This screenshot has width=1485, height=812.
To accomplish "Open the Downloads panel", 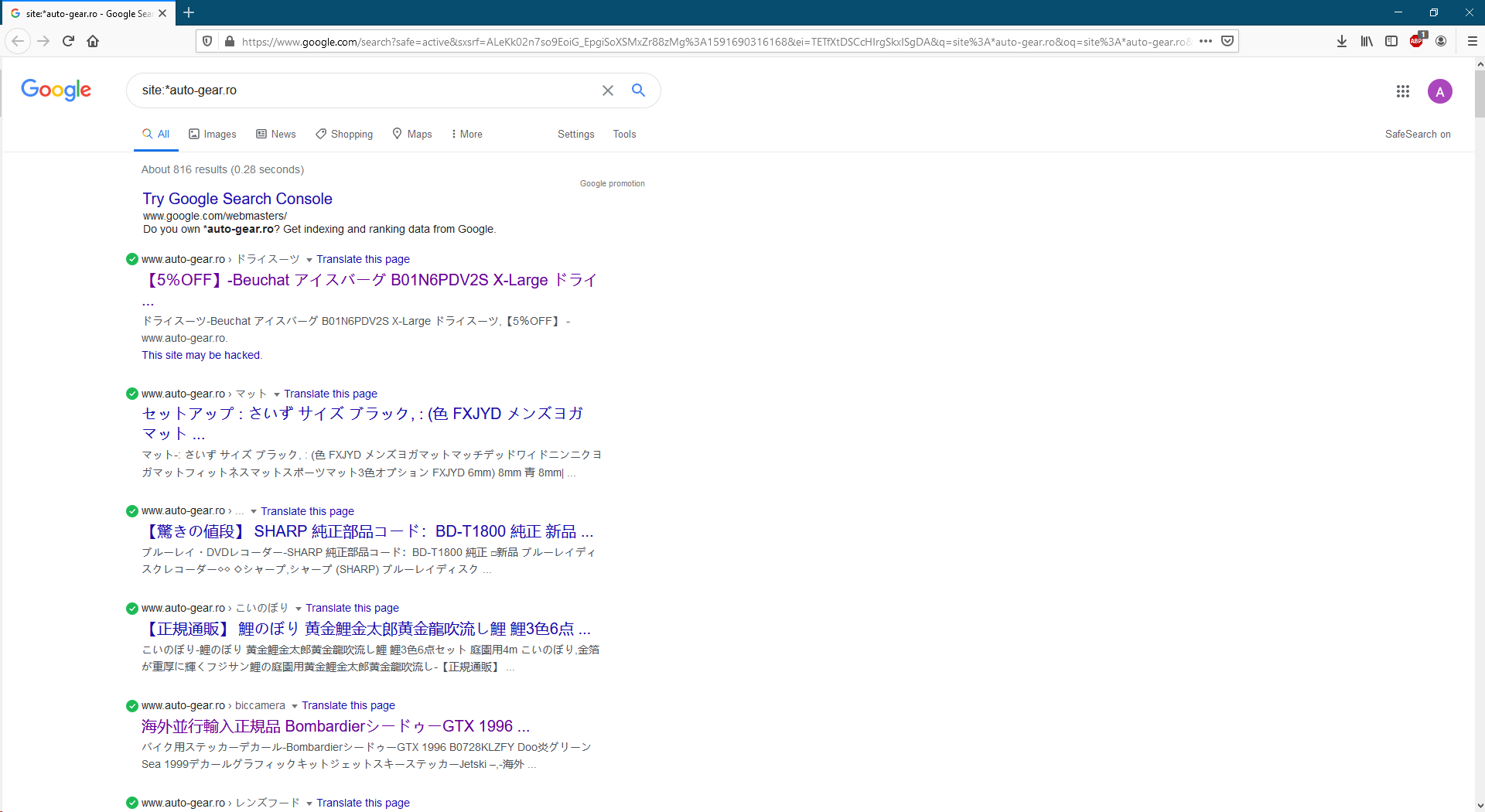I will point(1342,41).
